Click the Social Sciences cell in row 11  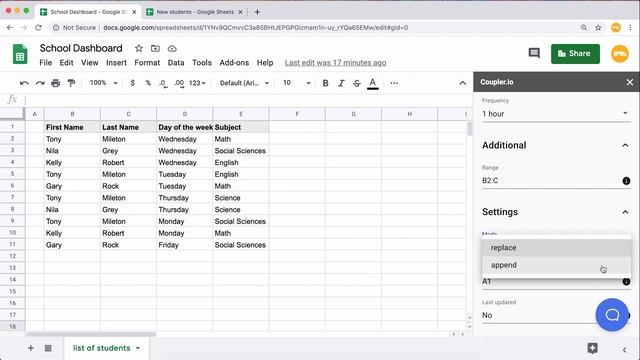coord(241,245)
